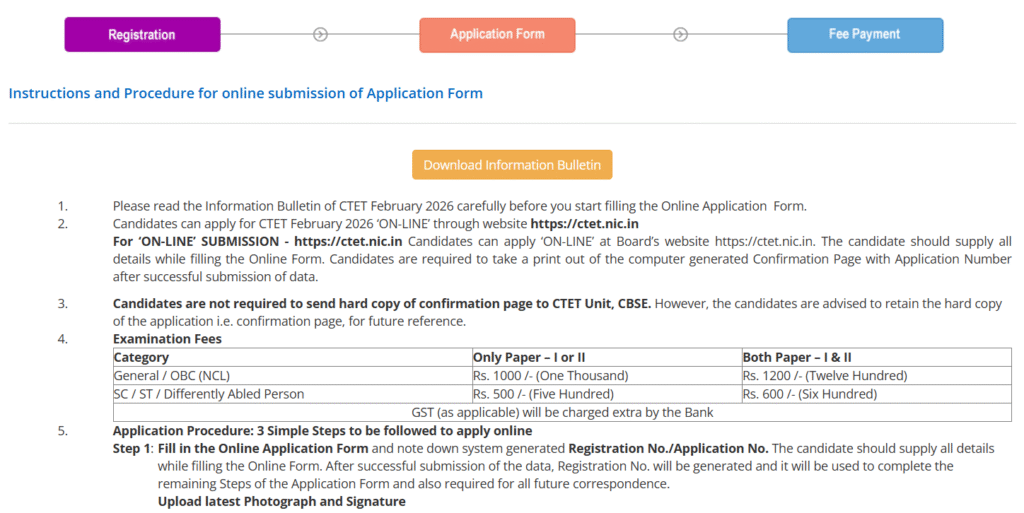Click the Instructions and Procedure page heading
Screen dimensions: 1024x513
tap(246, 93)
